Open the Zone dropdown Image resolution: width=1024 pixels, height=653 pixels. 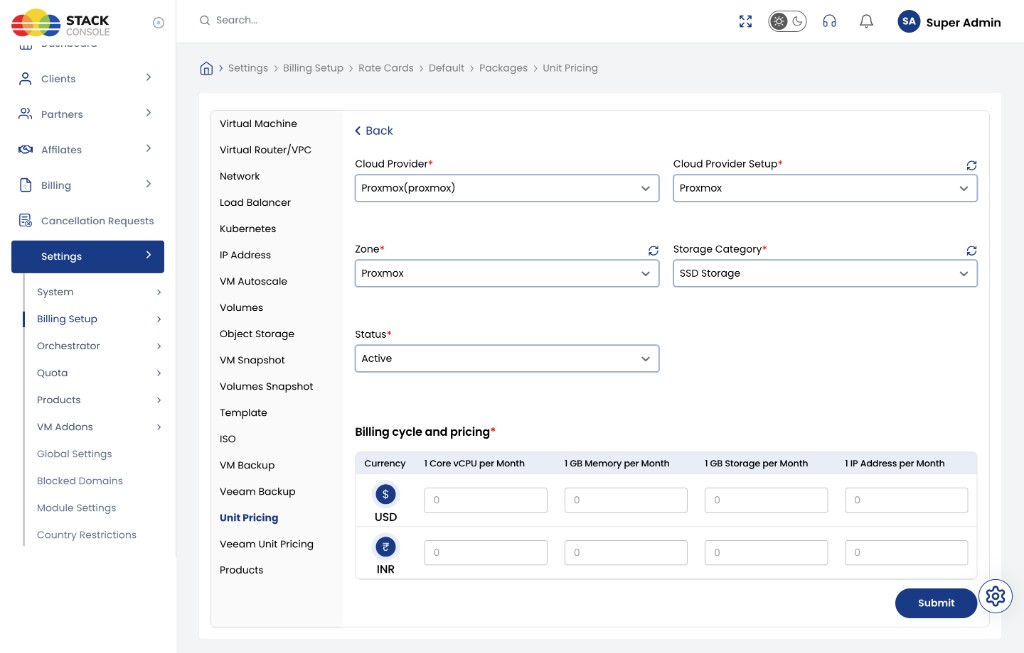click(507, 274)
